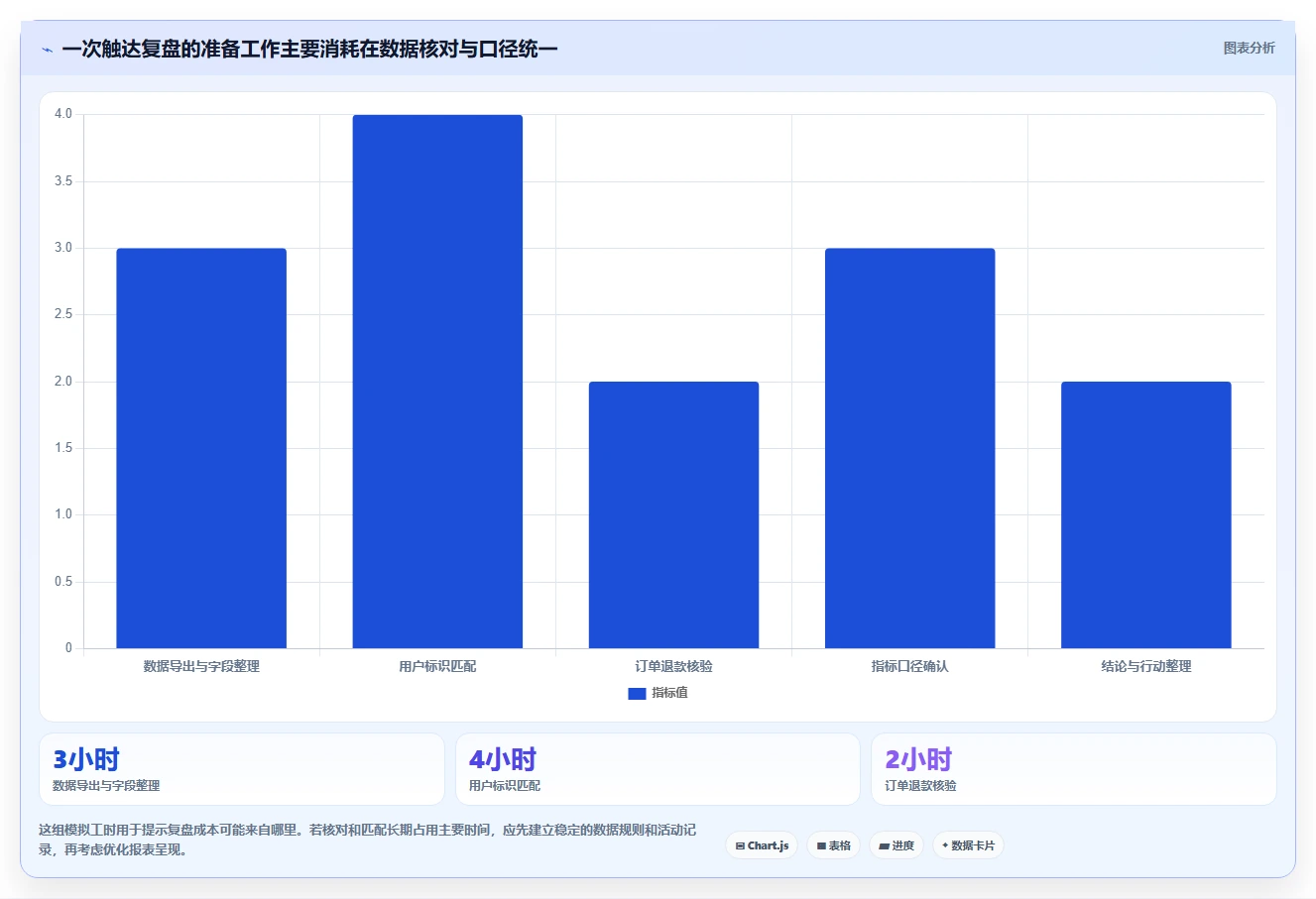Click the Chart.js tag chip
This screenshot has height=899, width=1316.
(x=762, y=845)
